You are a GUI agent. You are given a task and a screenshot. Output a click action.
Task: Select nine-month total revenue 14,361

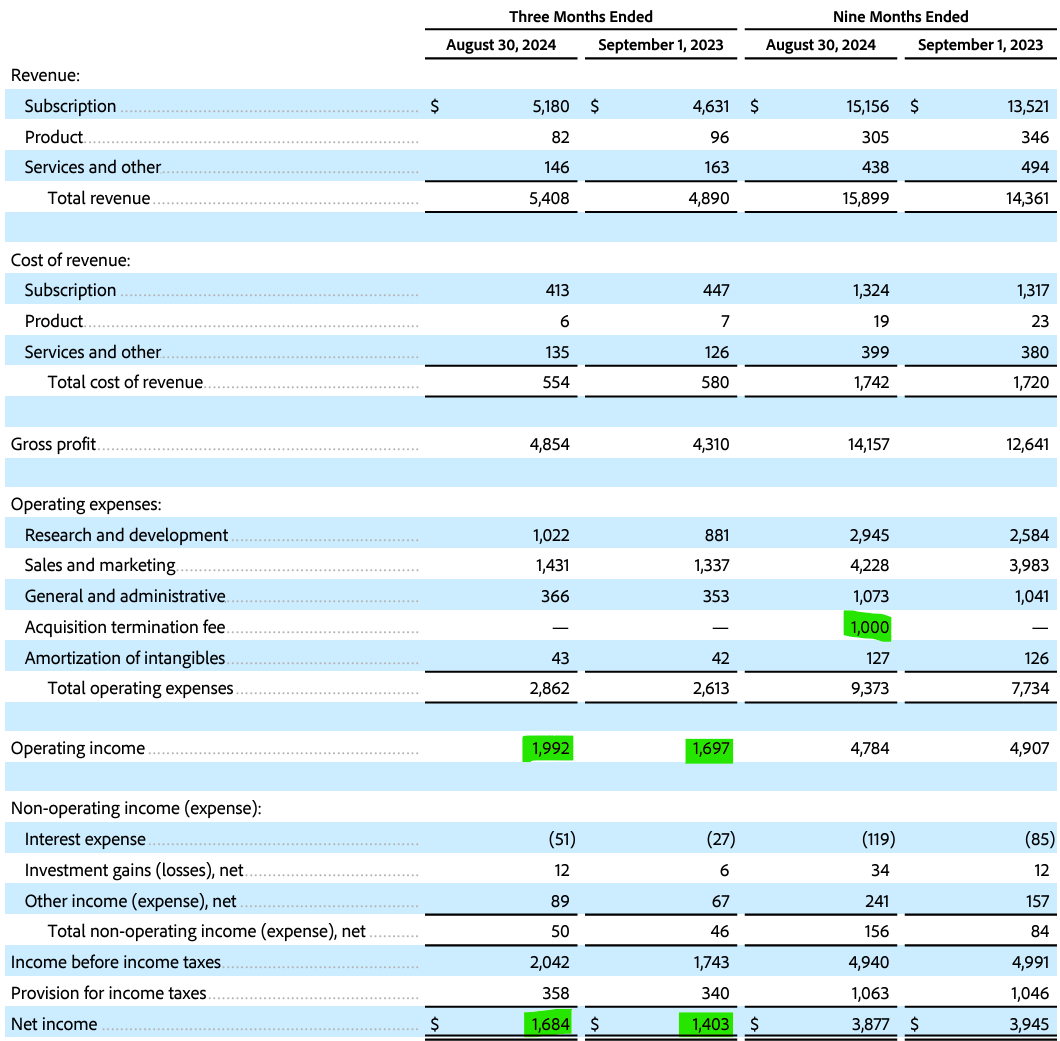tap(1028, 198)
